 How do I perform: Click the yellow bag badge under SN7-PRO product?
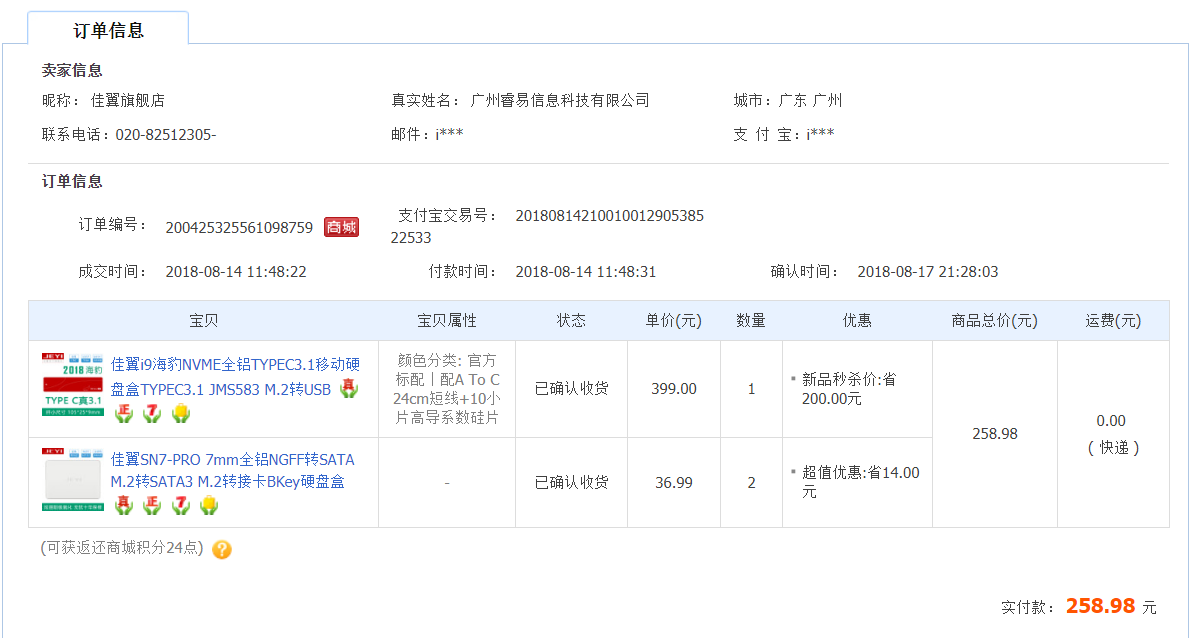tap(209, 505)
